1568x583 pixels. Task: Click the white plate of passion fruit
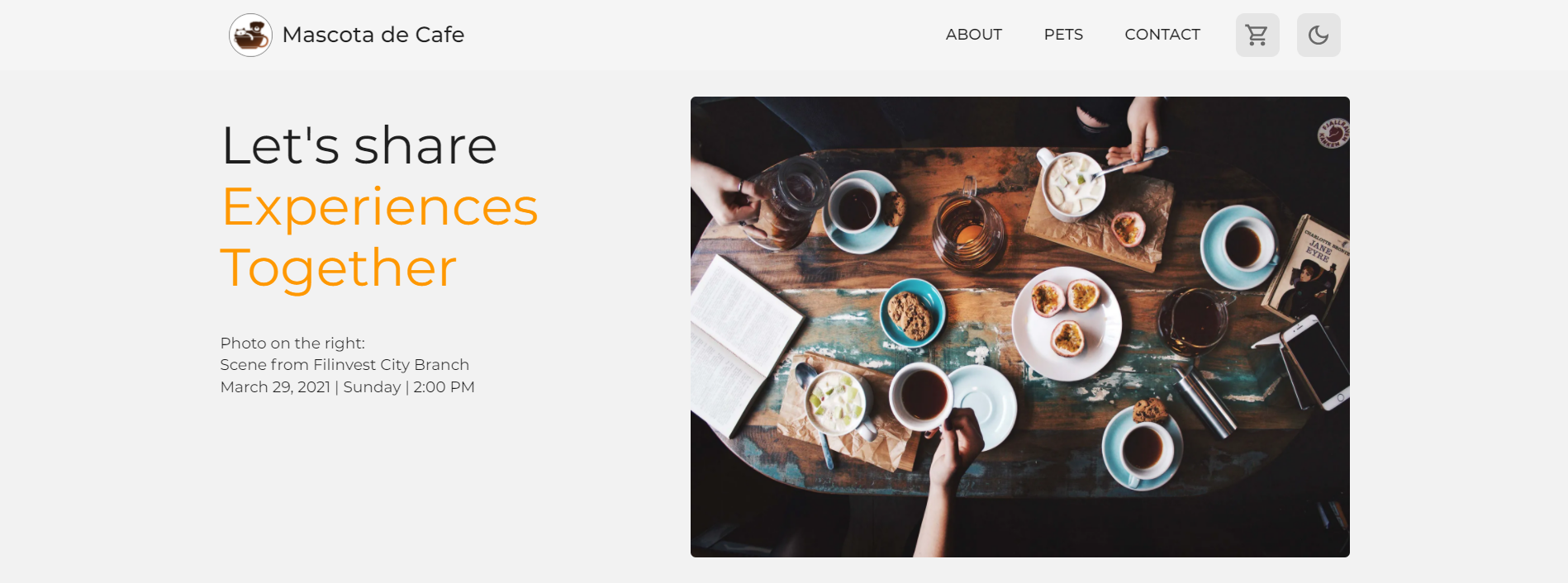coord(1067,323)
